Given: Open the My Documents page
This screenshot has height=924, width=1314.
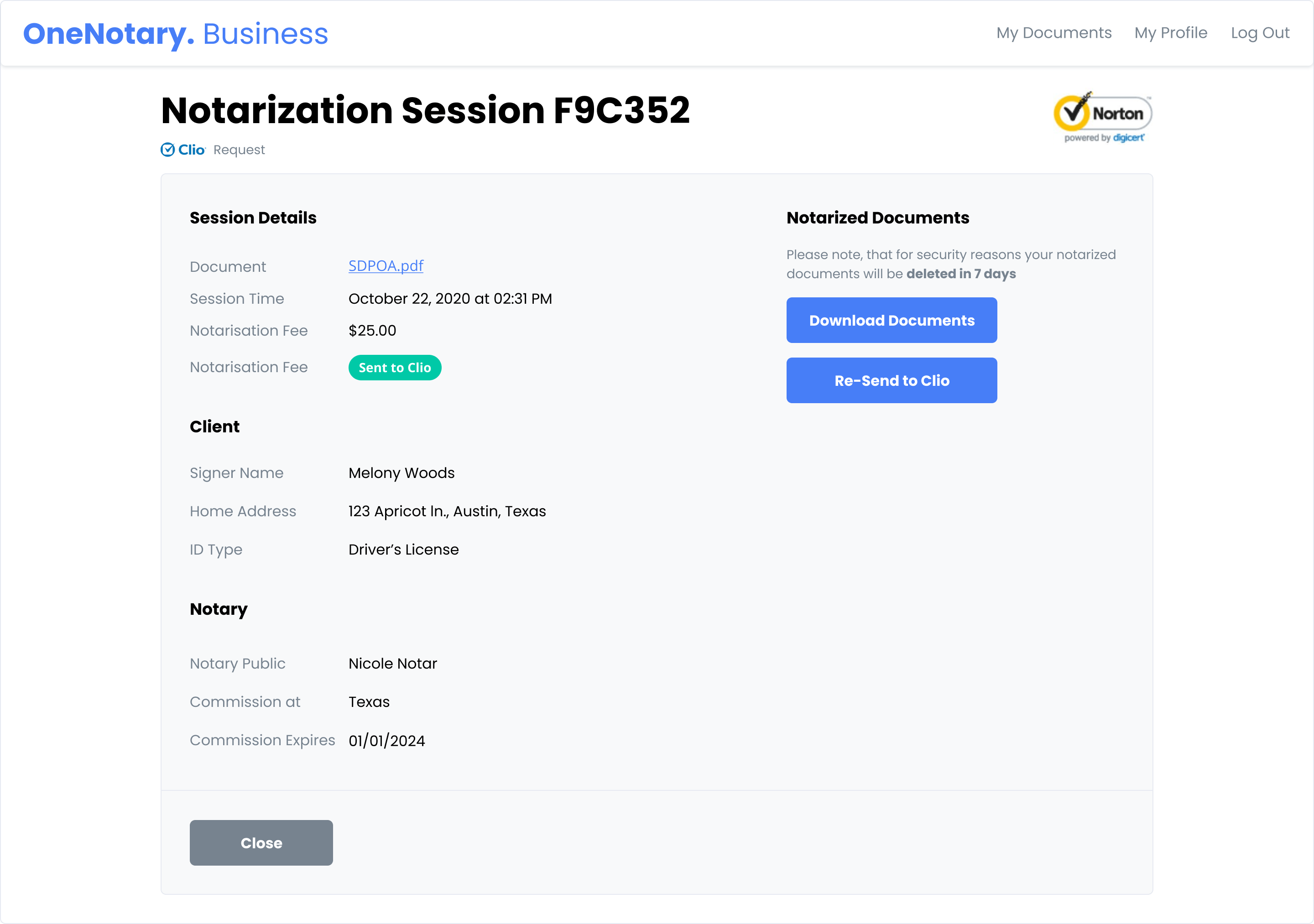Looking at the screenshot, I should click(1053, 33).
